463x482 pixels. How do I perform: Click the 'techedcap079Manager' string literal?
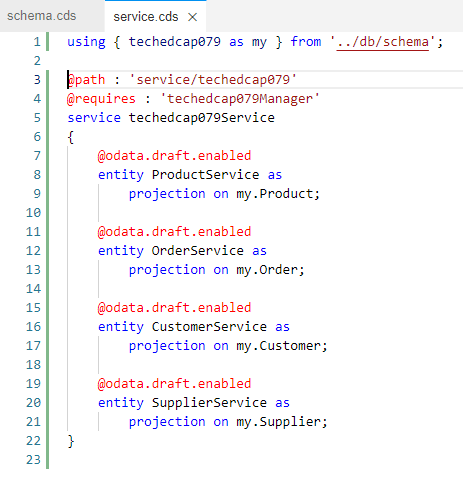240,99
